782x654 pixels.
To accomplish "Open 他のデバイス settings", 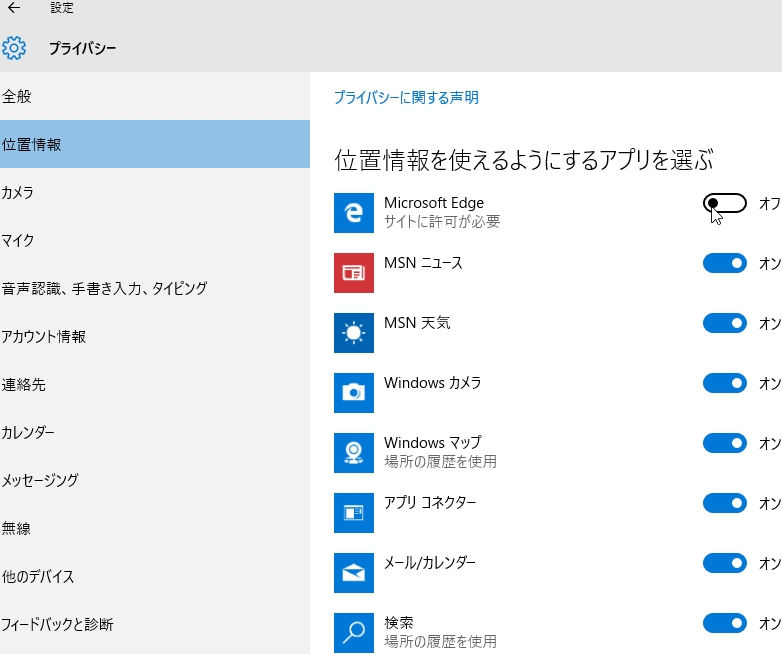I will click(x=155, y=576).
